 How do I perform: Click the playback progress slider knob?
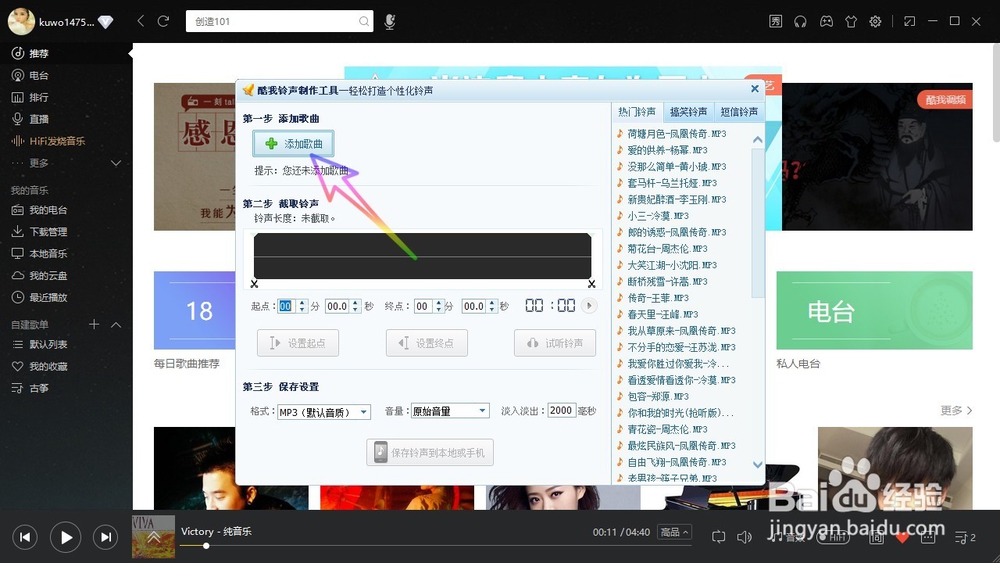pos(206,546)
